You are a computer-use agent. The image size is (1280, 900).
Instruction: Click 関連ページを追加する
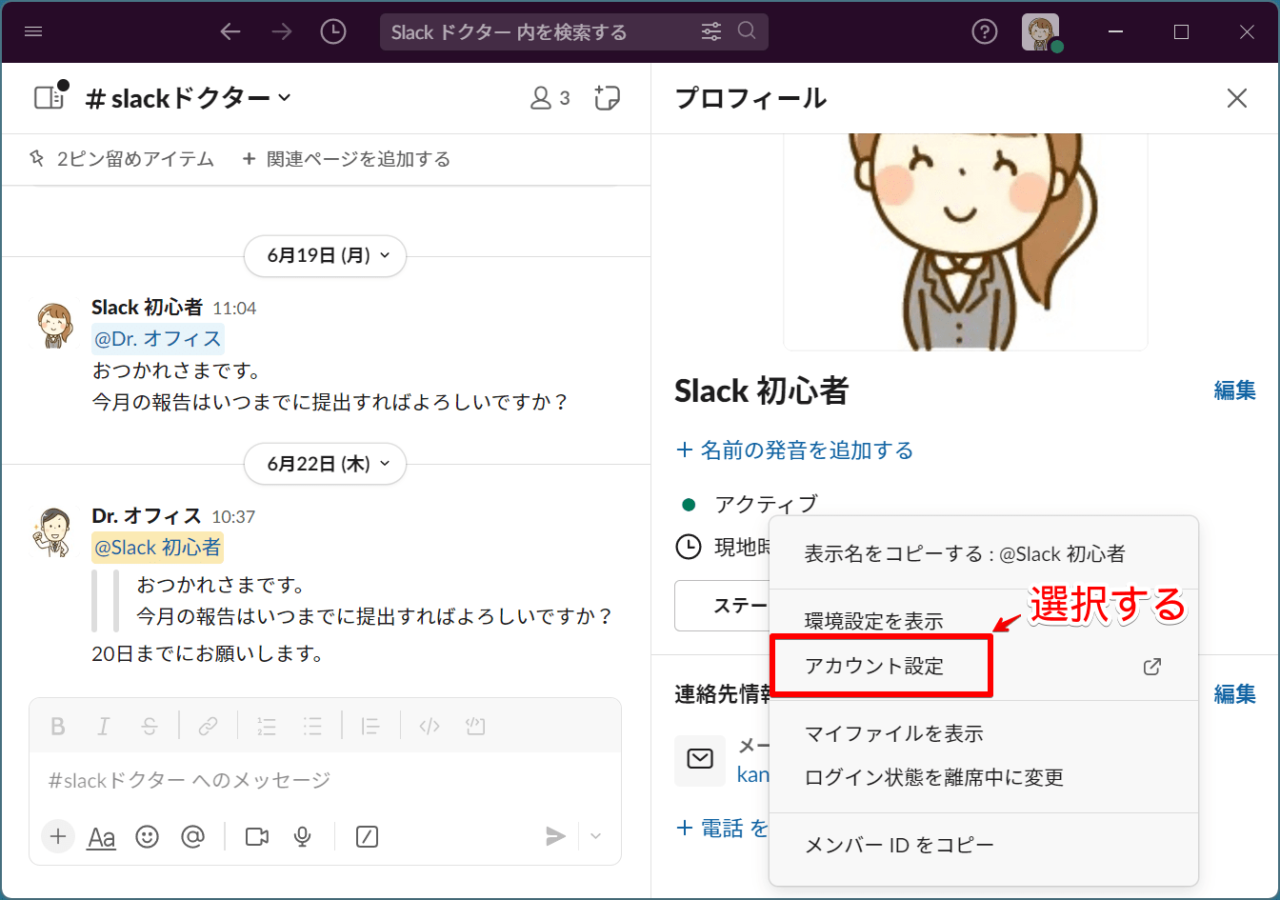click(x=347, y=158)
